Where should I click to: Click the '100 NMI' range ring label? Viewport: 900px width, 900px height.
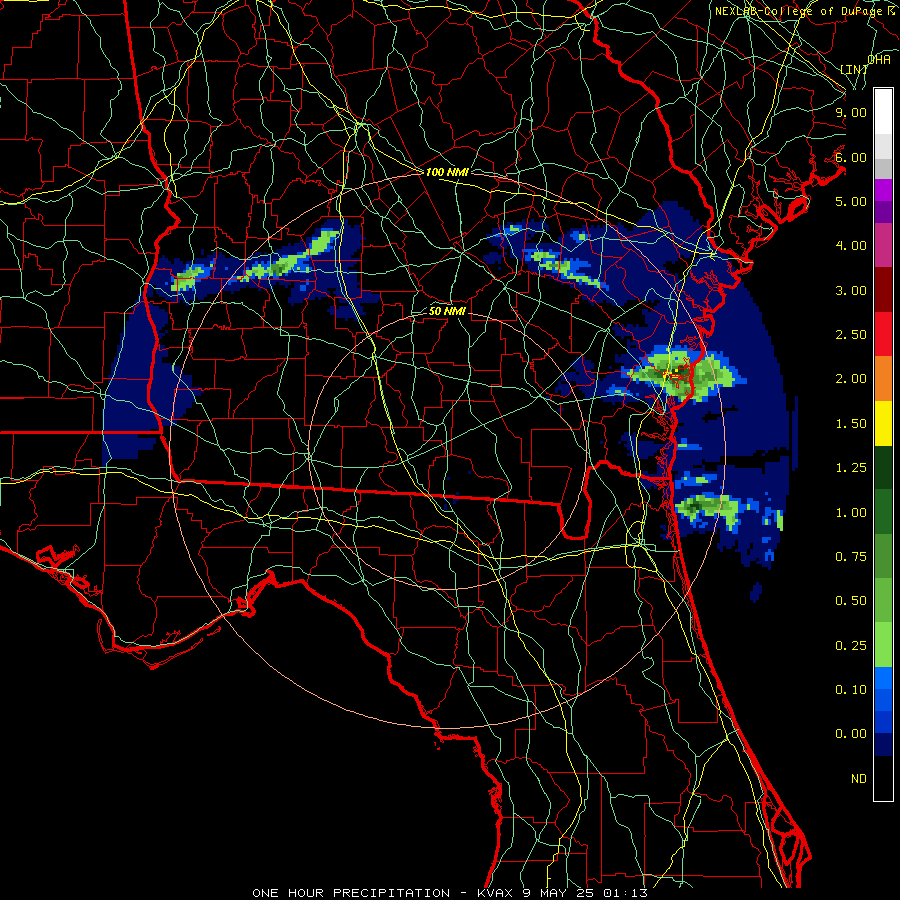(x=447, y=172)
